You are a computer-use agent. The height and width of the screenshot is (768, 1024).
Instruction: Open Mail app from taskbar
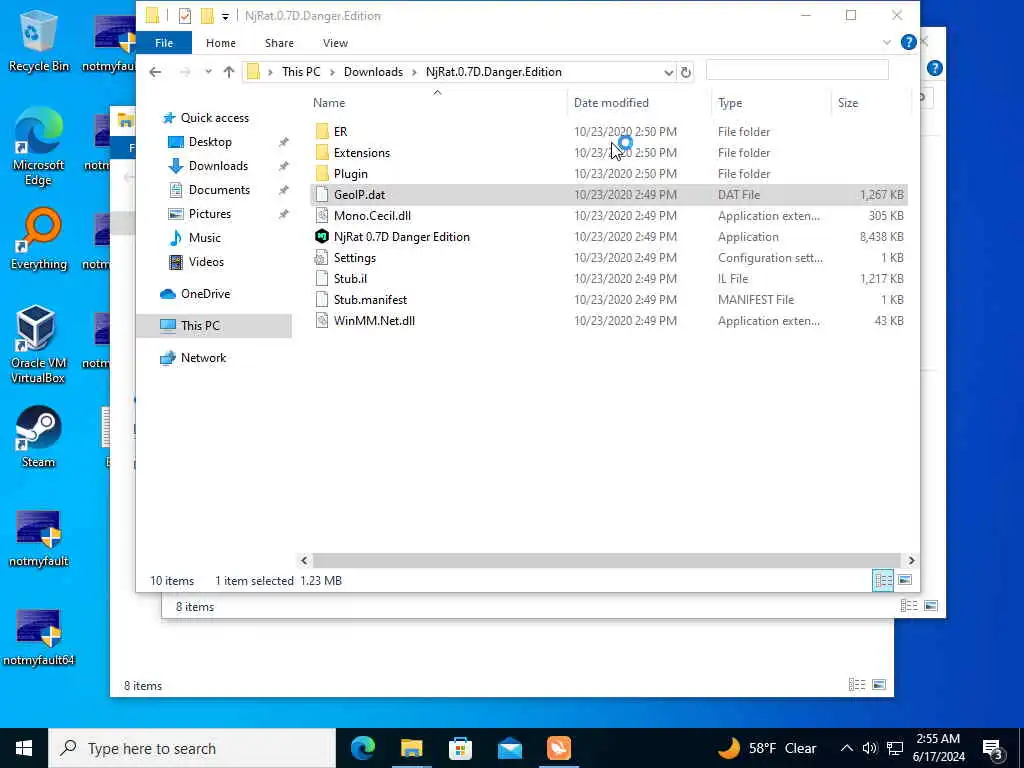509,748
